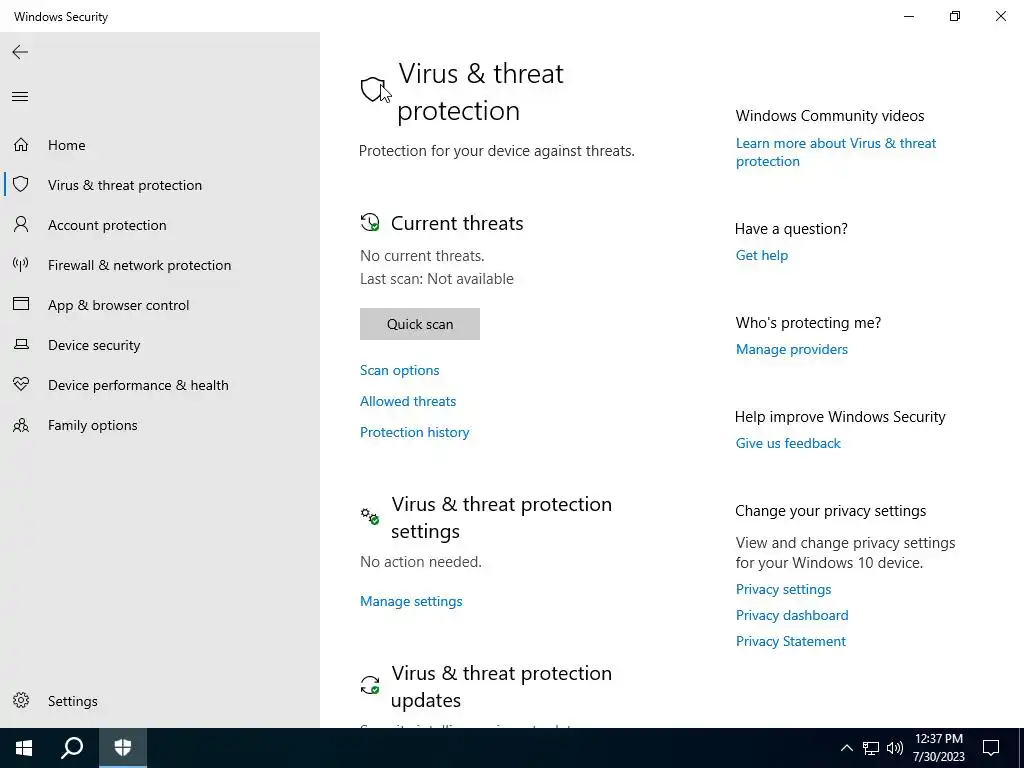Viewport: 1024px width, 768px height.
Task: Start a Quick scan
Action: click(420, 324)
